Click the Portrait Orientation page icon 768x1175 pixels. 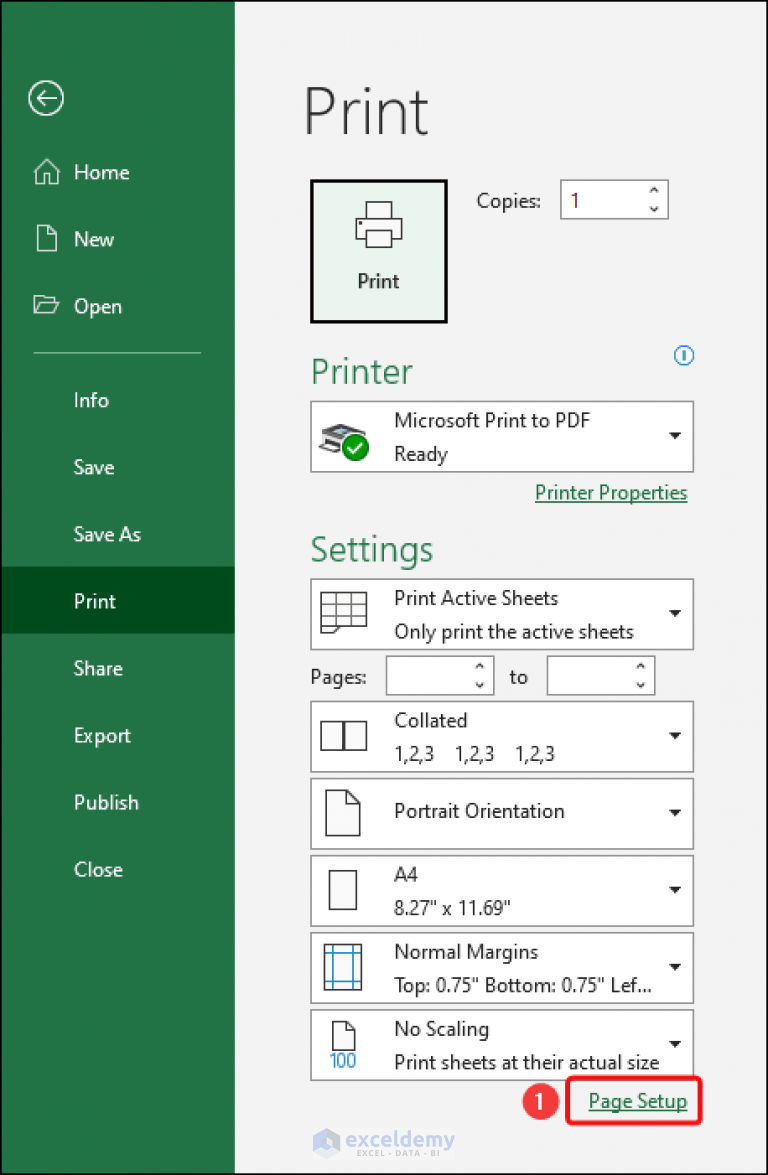[x=342, y=813]
